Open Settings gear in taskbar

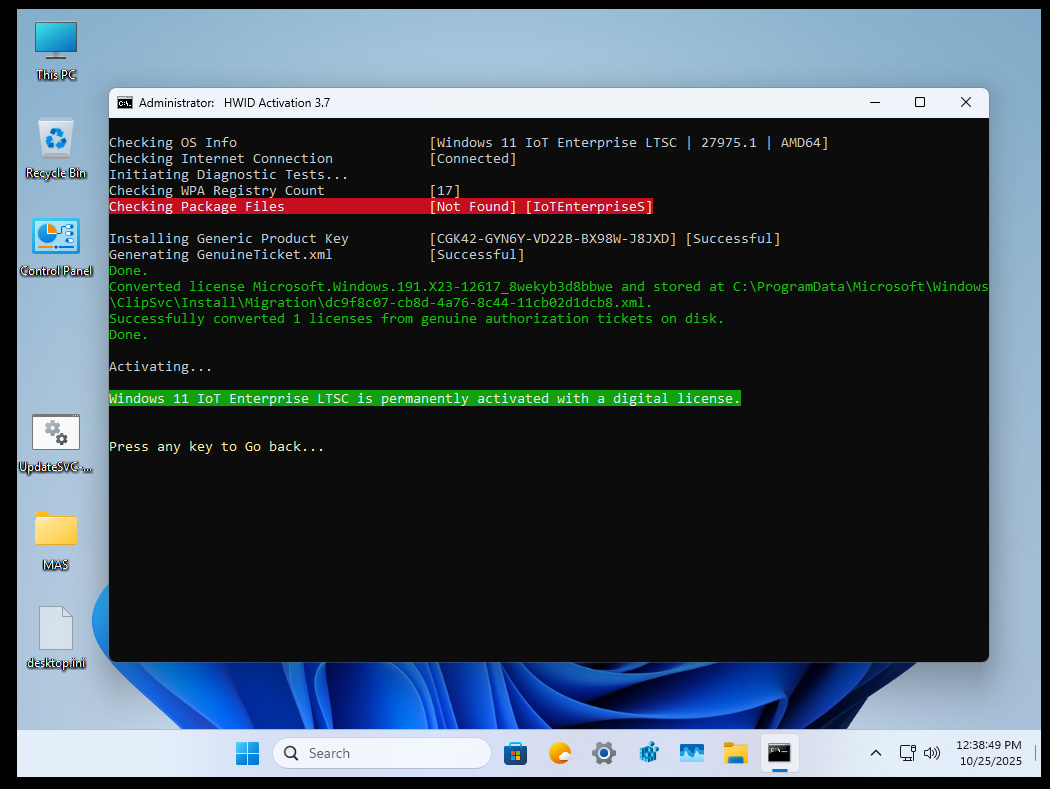tap(603, 754)
